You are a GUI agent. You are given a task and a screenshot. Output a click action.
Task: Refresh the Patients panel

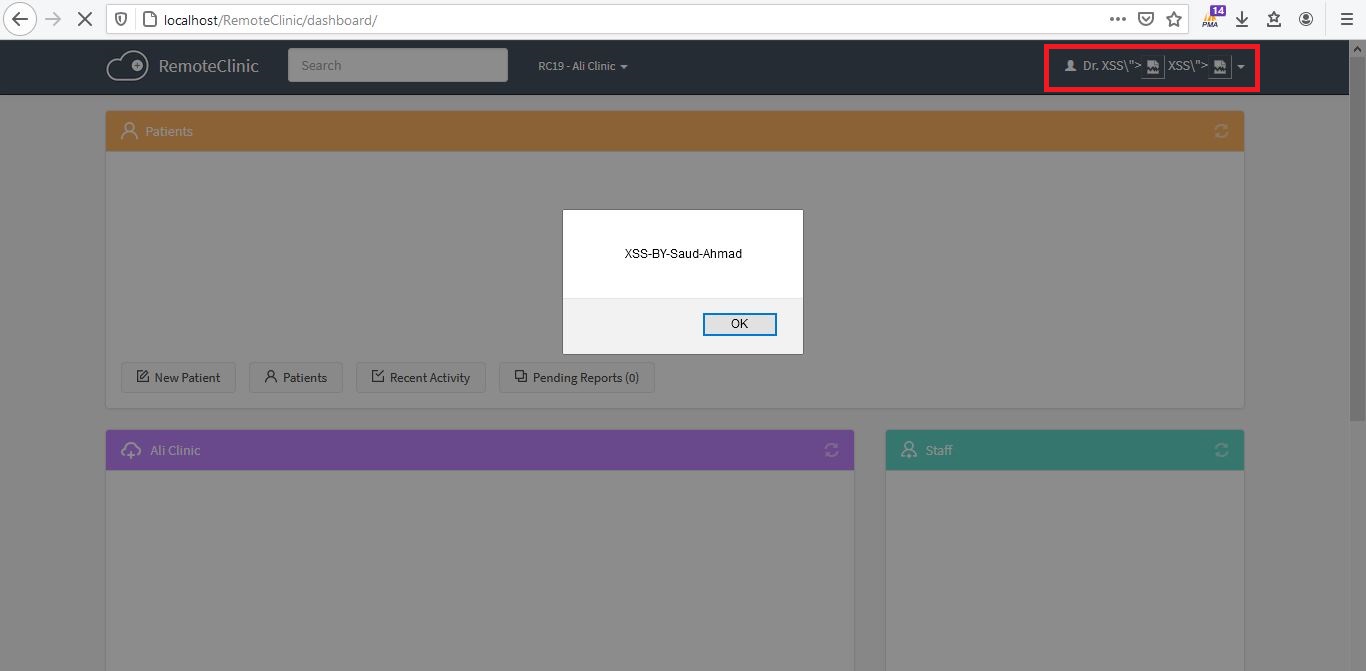pyautogui.click(x=1221, y=131)
